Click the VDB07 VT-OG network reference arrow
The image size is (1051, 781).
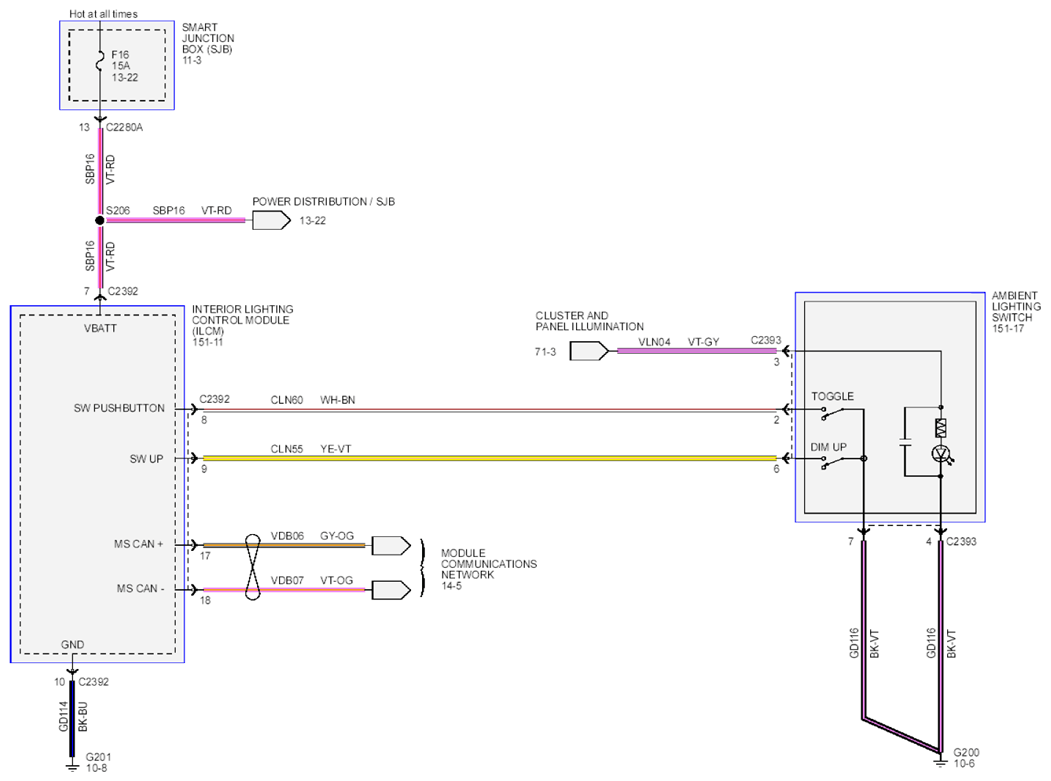391,589
